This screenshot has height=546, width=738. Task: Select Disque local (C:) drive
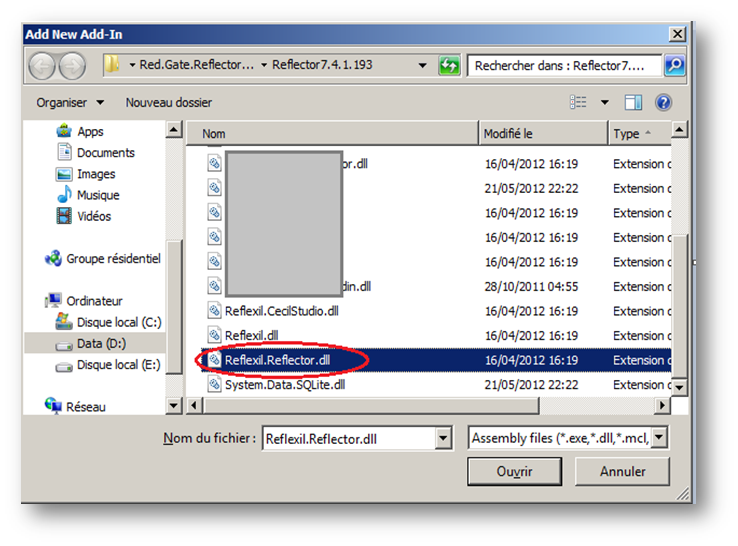click(x=118, y=322)
